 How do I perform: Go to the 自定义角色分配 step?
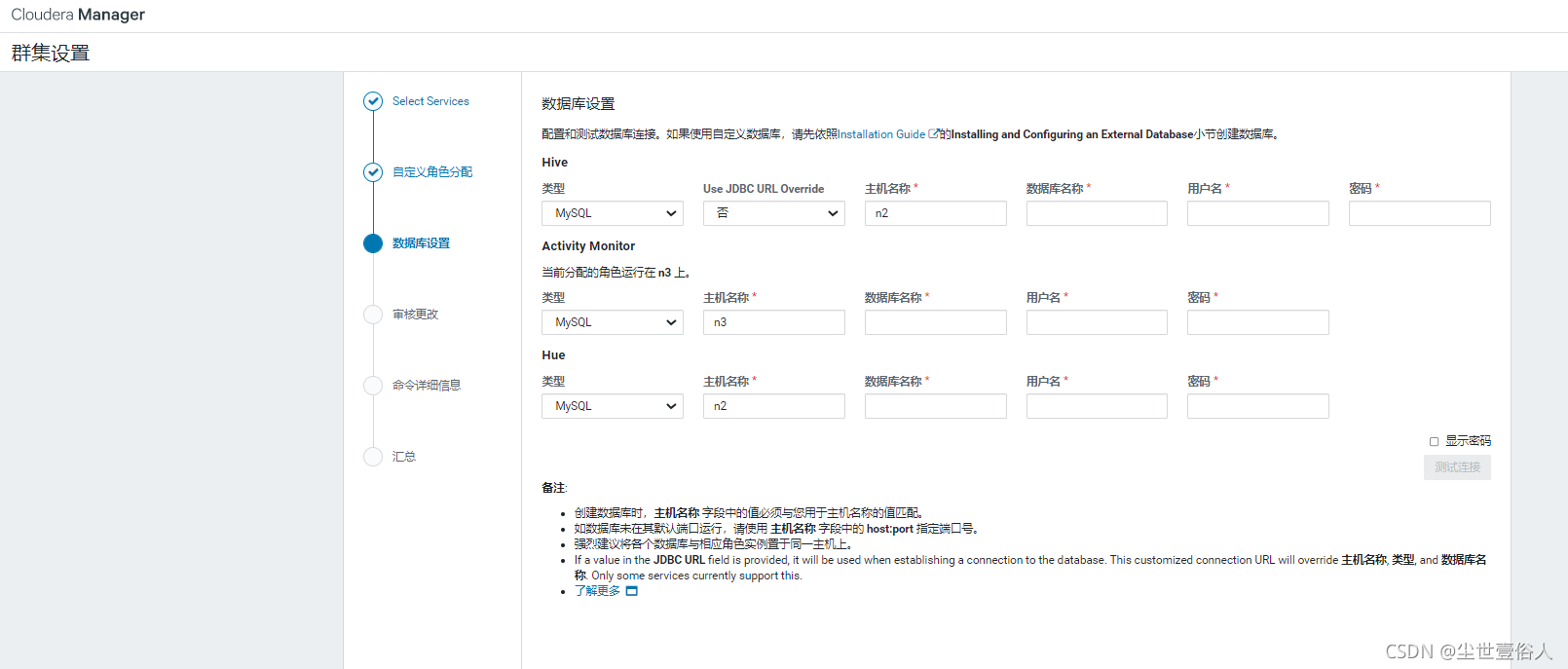pos(432,172)
